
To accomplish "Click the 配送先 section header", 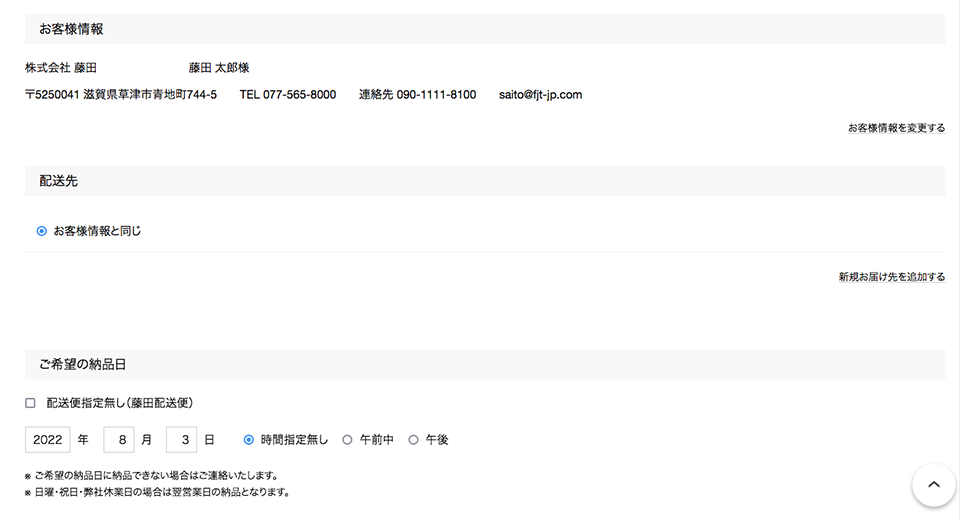I will 485,181.
